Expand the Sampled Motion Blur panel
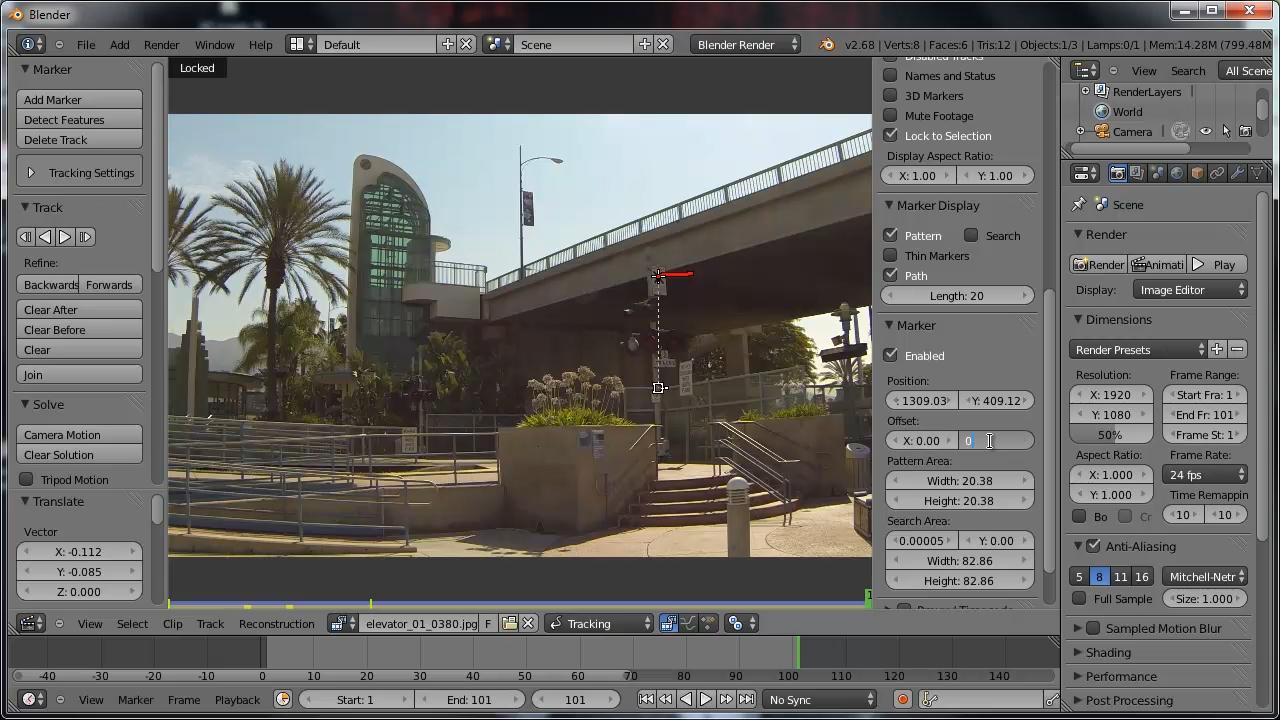 tap(1079, 628)
